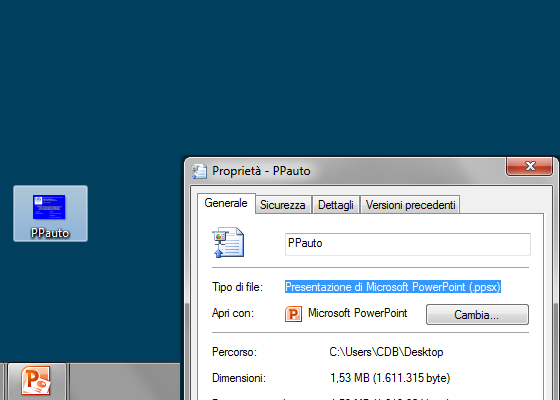Image resolution: width=560 pixels, height=400 pixels.
Task: Open PowerPoint from the taskbar
Action: 36,381
